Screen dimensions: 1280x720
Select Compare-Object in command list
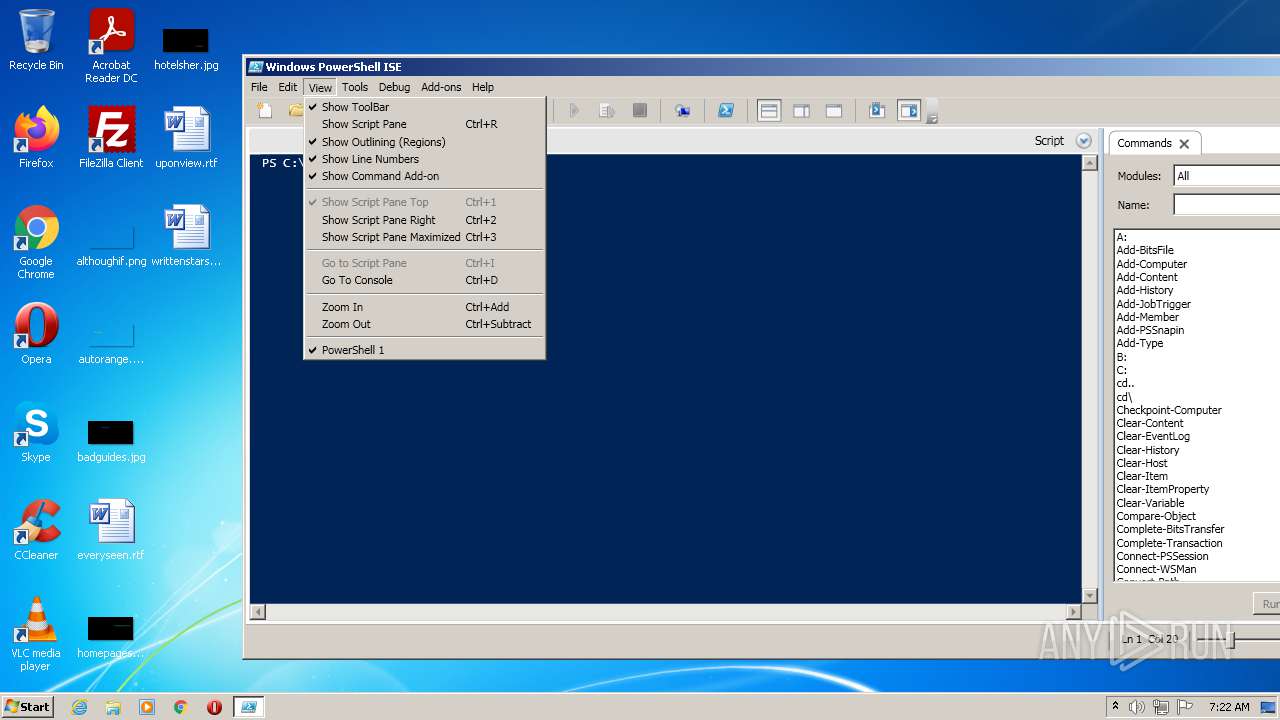1156,516
